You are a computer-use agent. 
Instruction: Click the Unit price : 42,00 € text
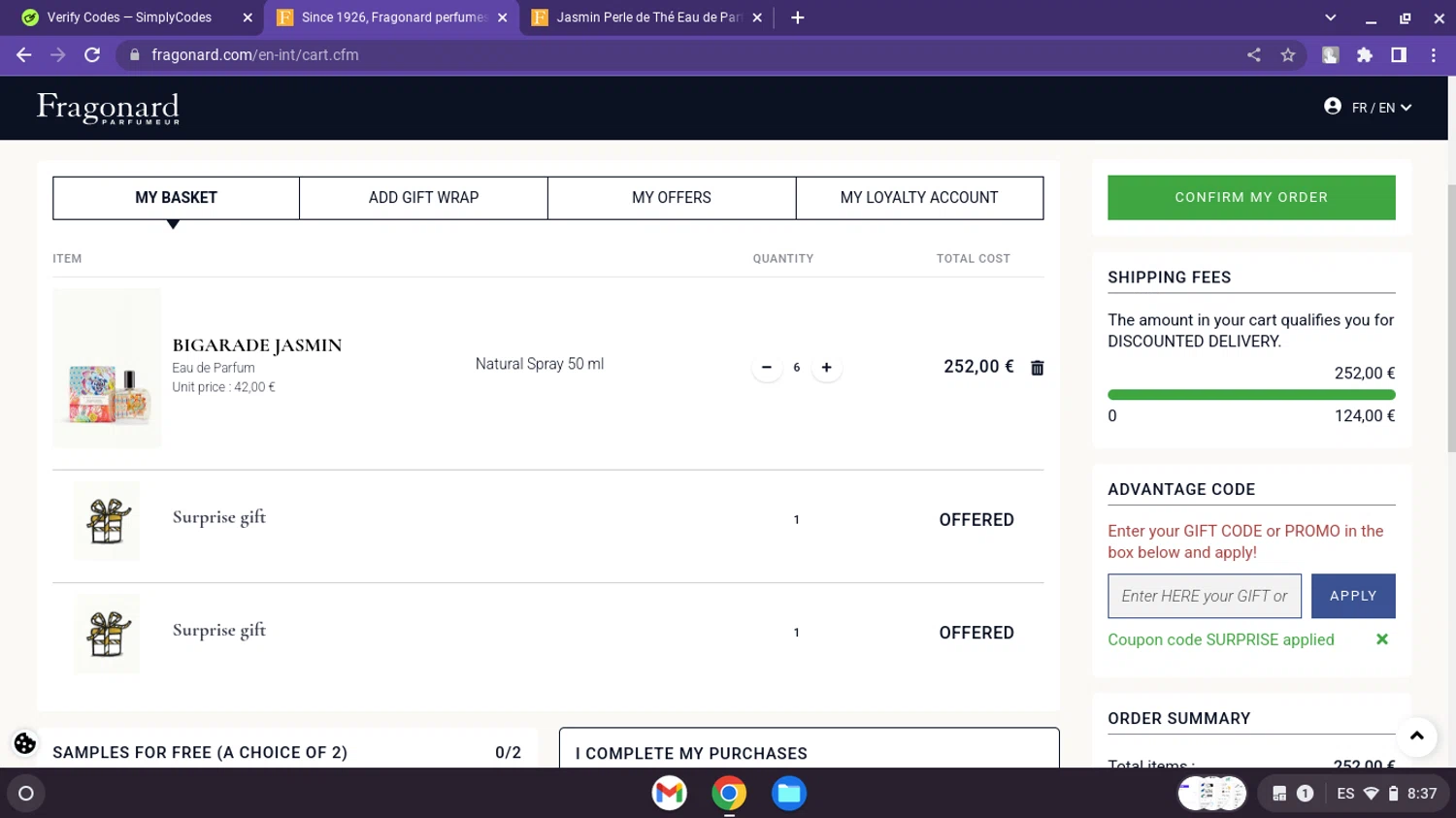(223, 387)
